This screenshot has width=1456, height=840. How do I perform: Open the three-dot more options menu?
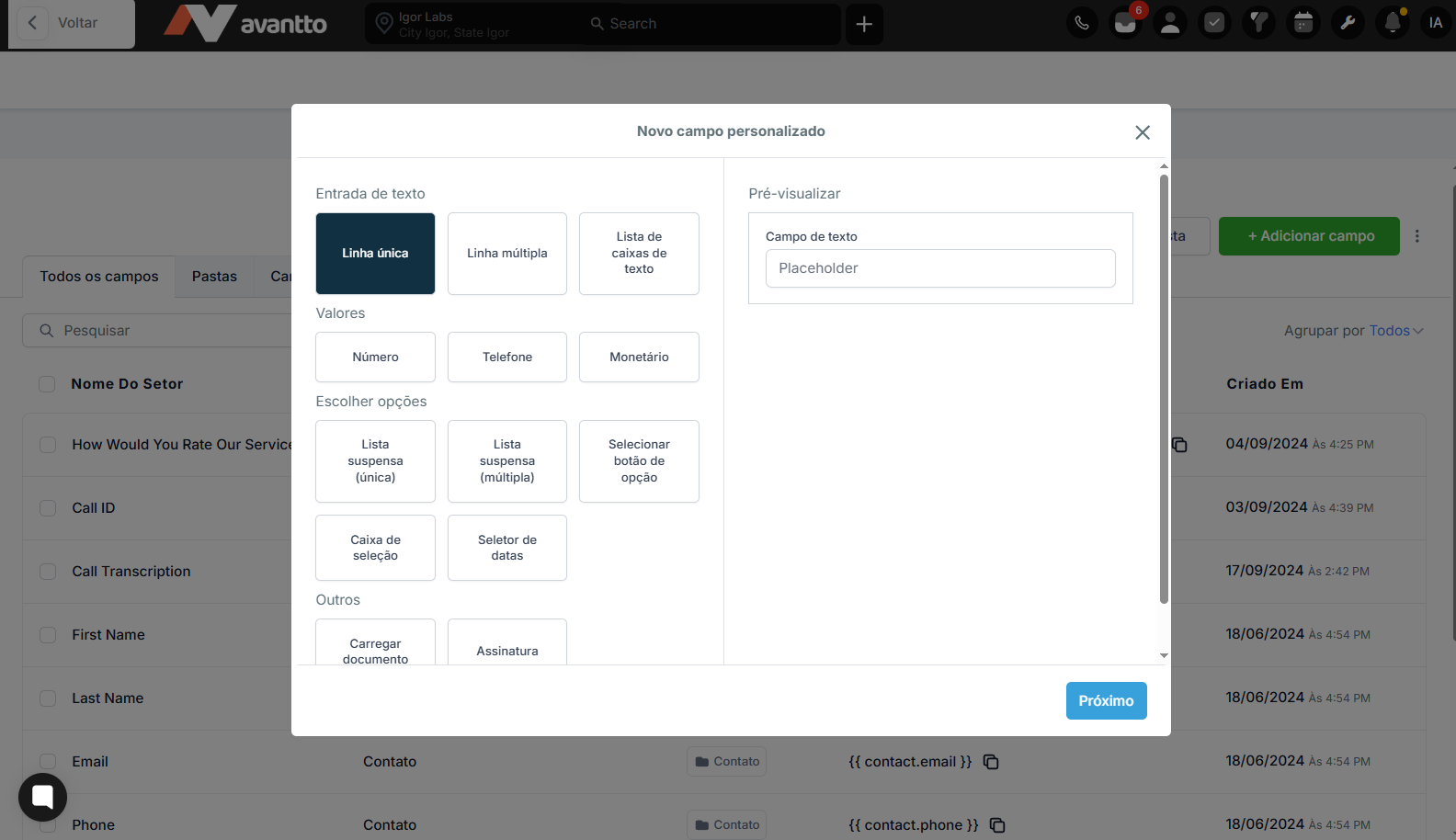[x=1417, y=236]
